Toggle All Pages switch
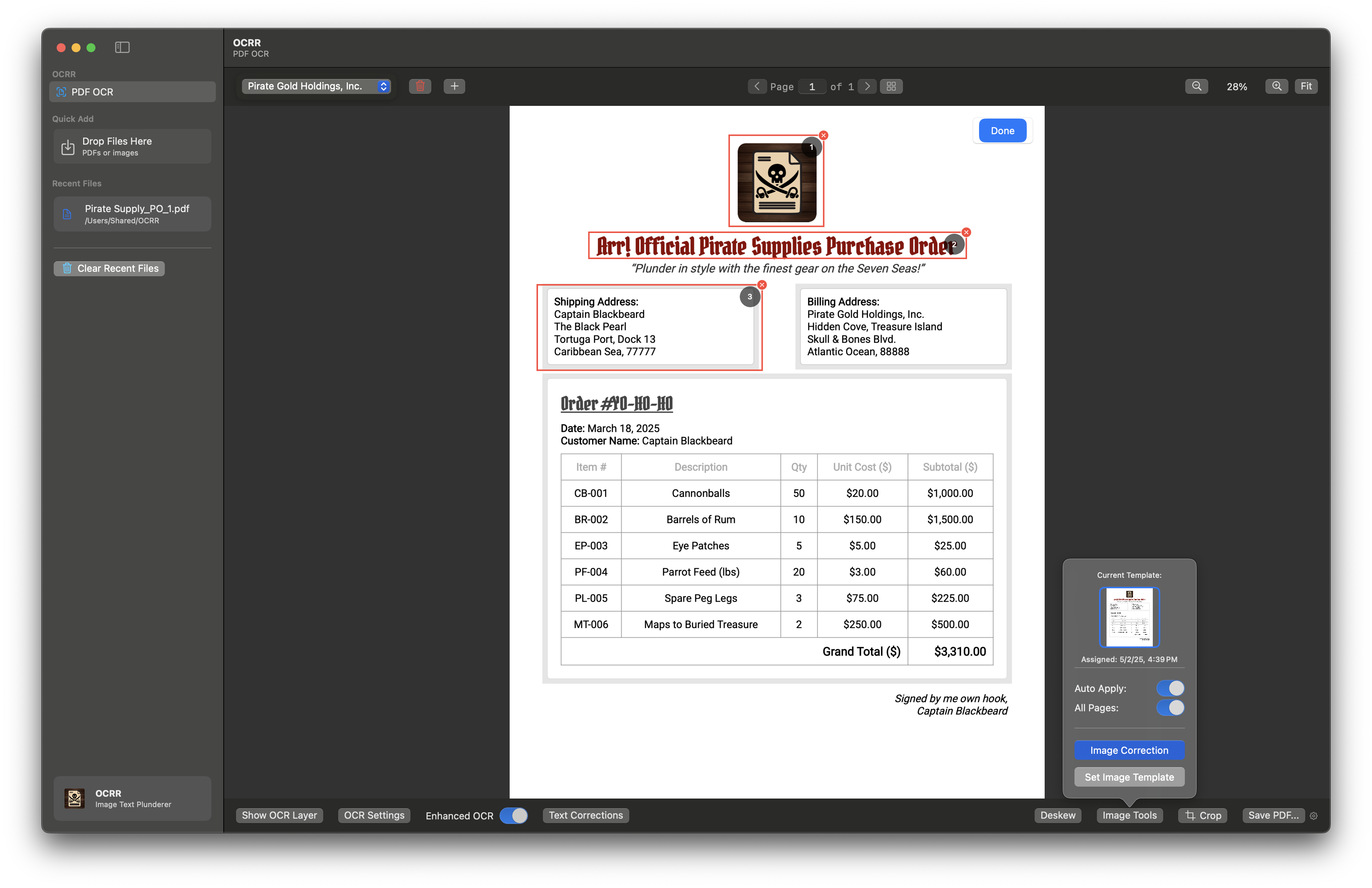 (1170, 708)
